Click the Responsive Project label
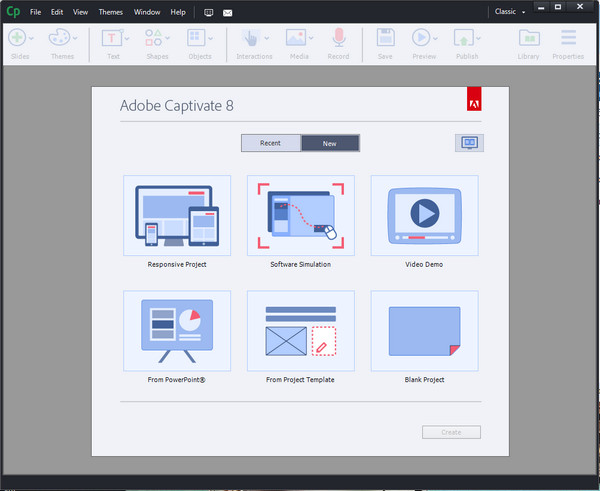 pyautogui.click(x=177, y=264)
